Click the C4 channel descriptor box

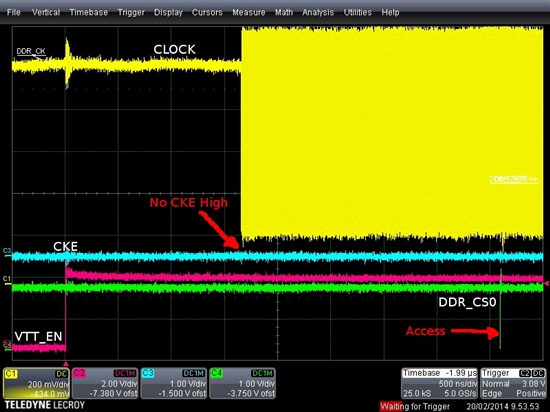point(242,383)
